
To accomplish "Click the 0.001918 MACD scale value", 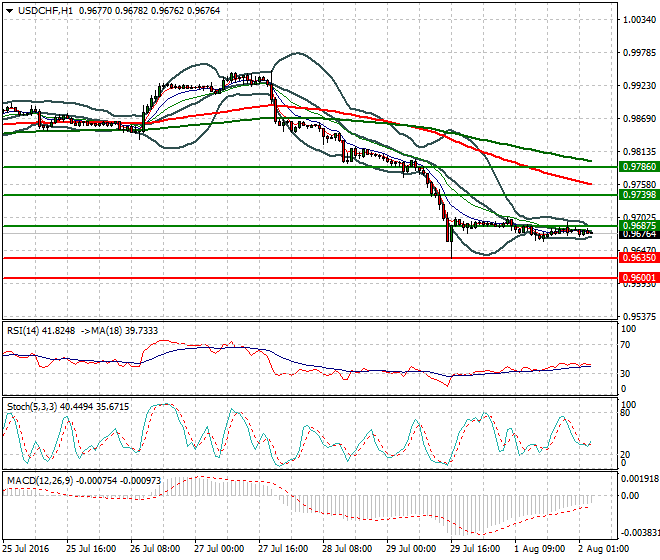I will click(x=640, y=479).
